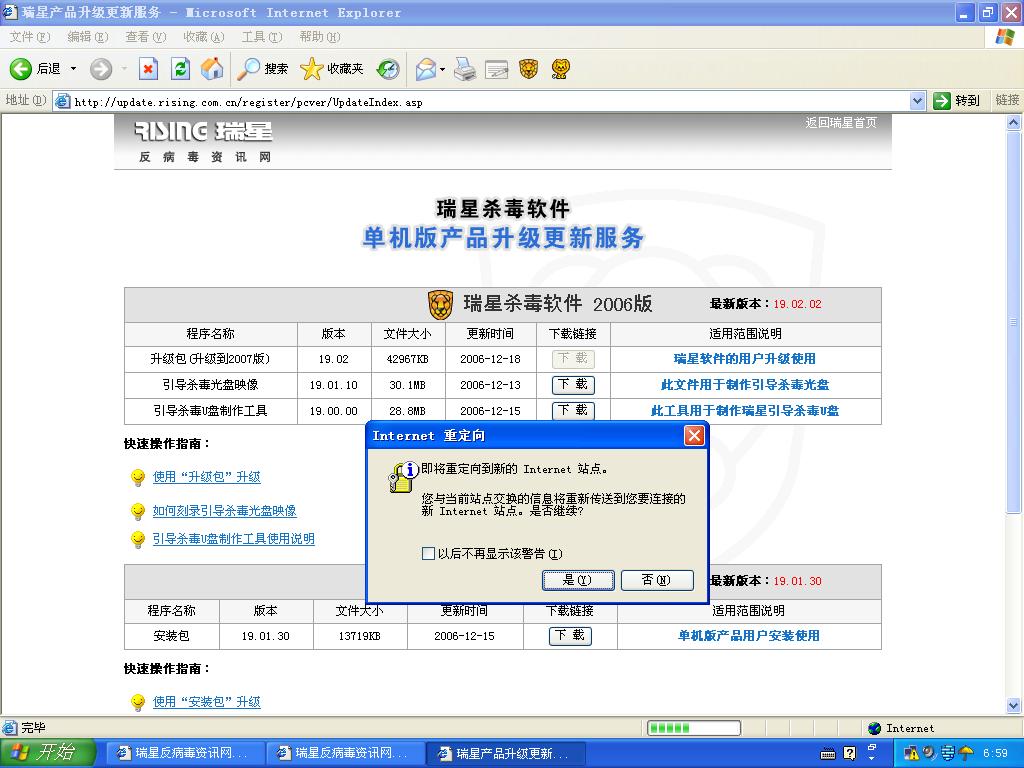
Task: Download the 安装包 19.01.30
Action: [x=570, y=635]
